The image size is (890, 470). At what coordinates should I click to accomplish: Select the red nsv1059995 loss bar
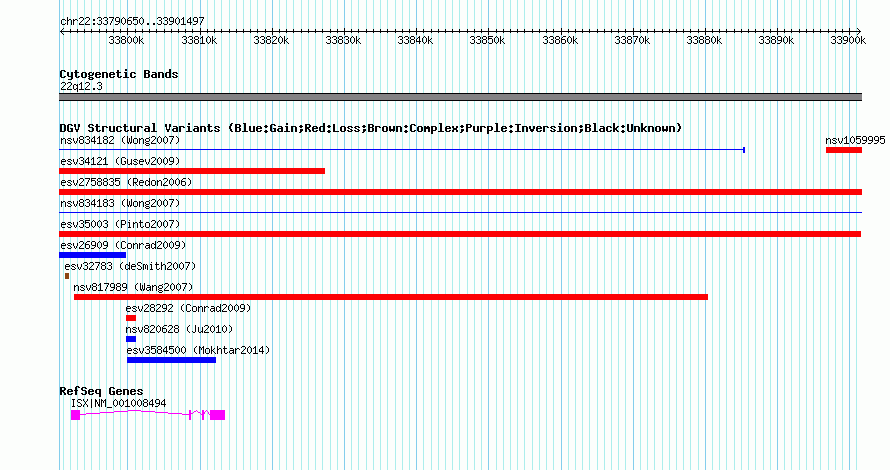(x=844, y=150)
